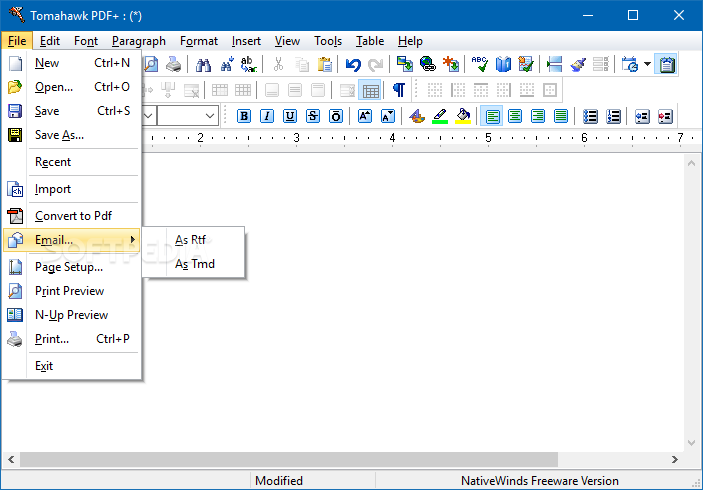The image size is (703, 490).
Task: Choose Email As Tmd
Action: [x=194, y=265]
